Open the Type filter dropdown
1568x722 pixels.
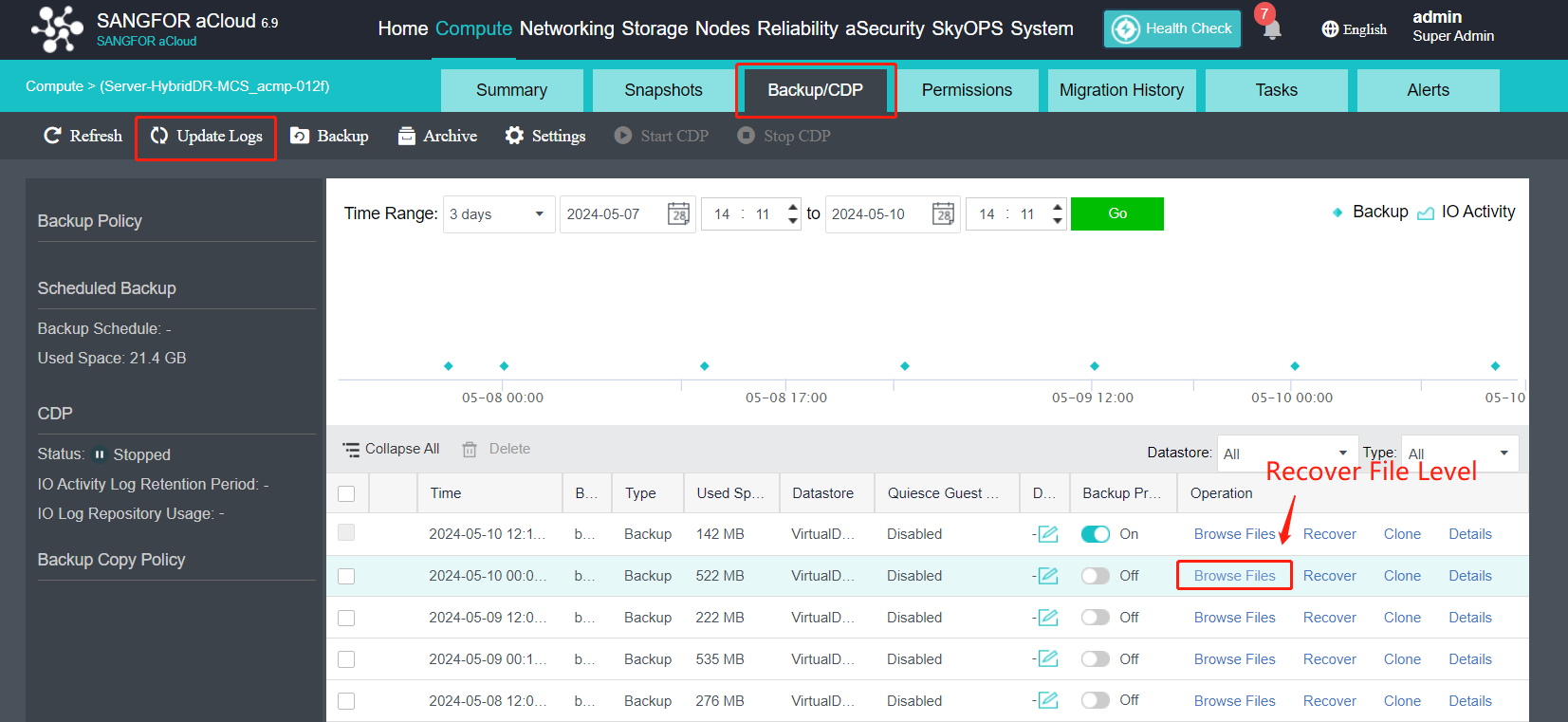pyautogui.click(x=1460, y=454)
